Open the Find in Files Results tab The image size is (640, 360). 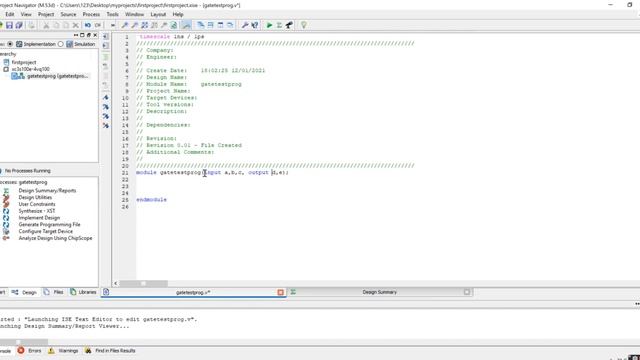point(110,351)
